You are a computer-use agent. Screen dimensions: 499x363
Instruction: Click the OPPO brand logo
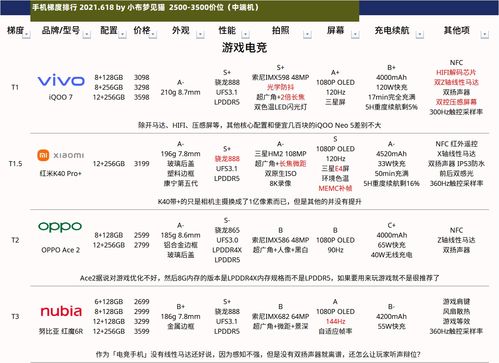coord(60,227)
